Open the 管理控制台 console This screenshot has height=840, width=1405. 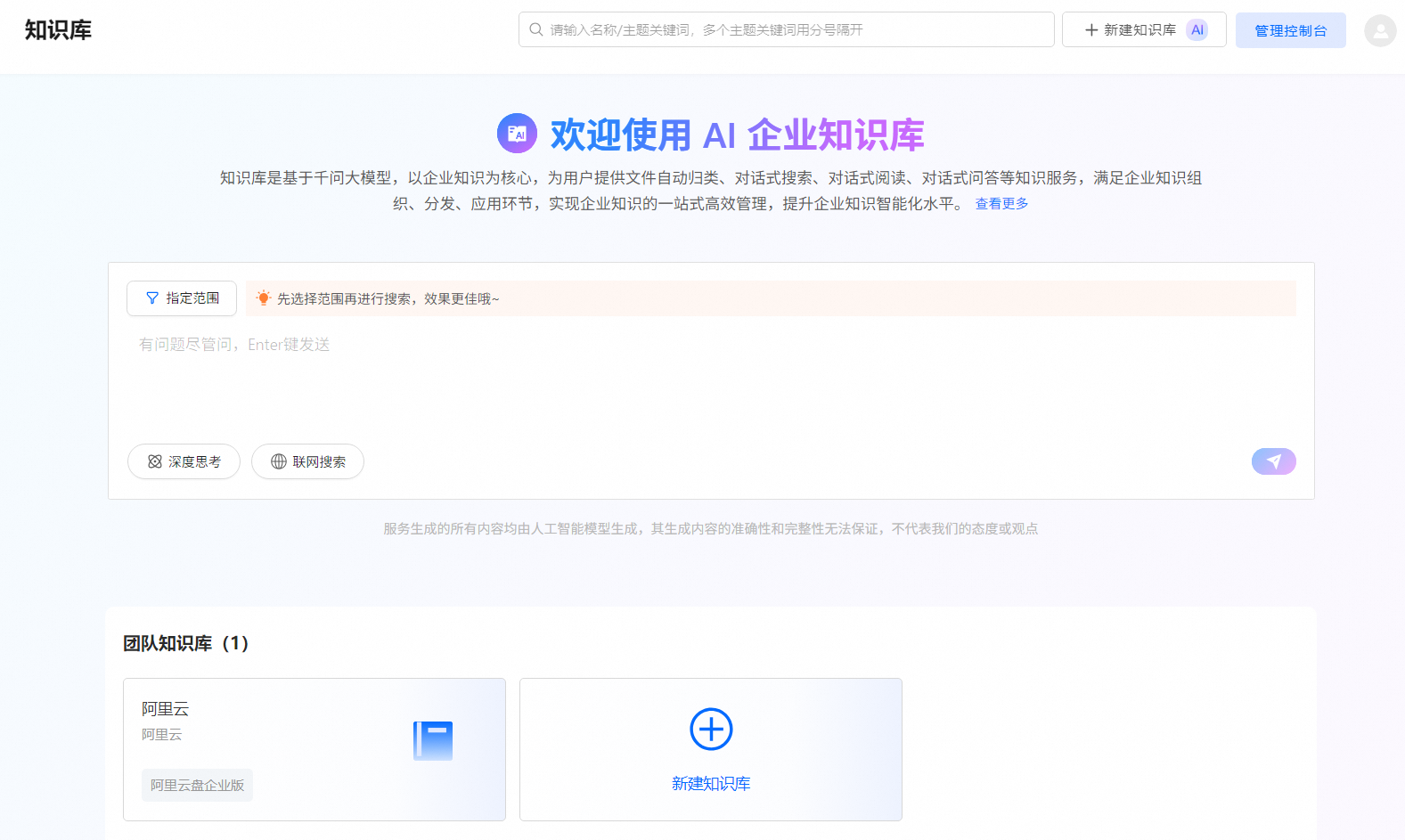click(x=1291, y=30)
